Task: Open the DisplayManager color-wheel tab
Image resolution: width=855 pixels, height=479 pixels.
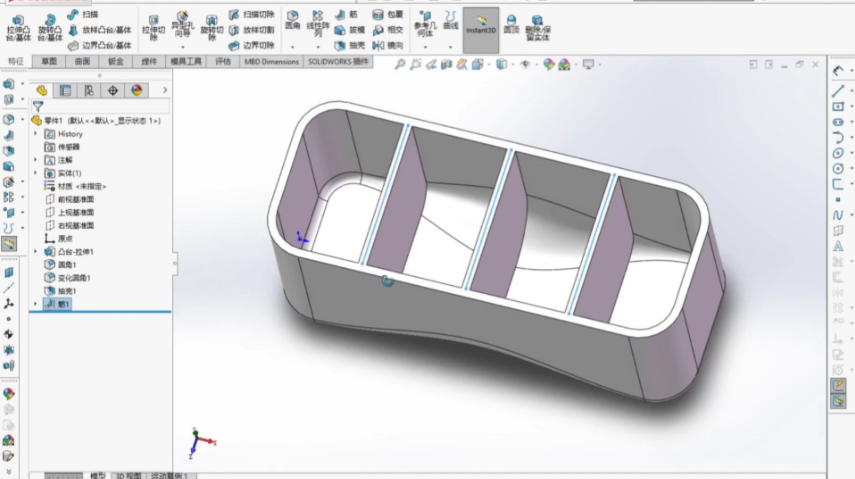Action: tap(136, 91)
